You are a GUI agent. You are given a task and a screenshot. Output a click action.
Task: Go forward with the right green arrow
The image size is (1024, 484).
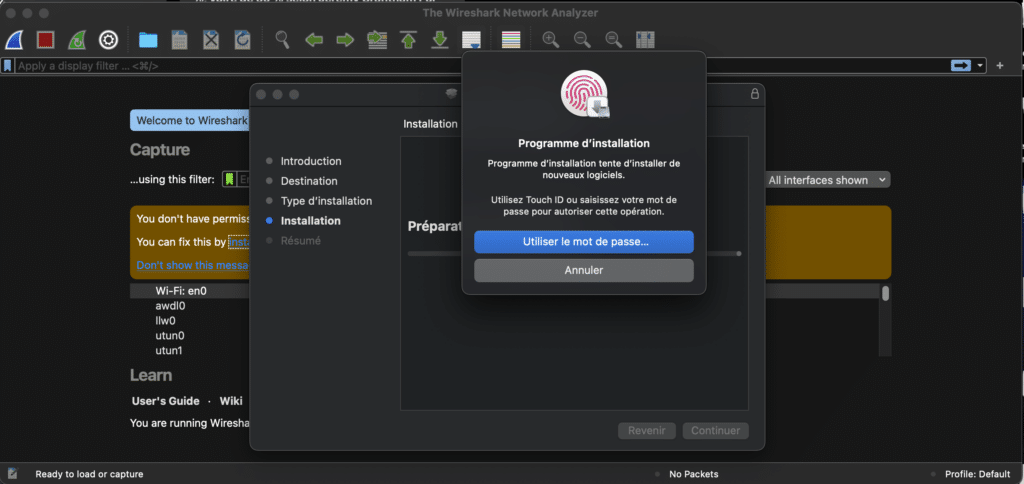(345, 40)
